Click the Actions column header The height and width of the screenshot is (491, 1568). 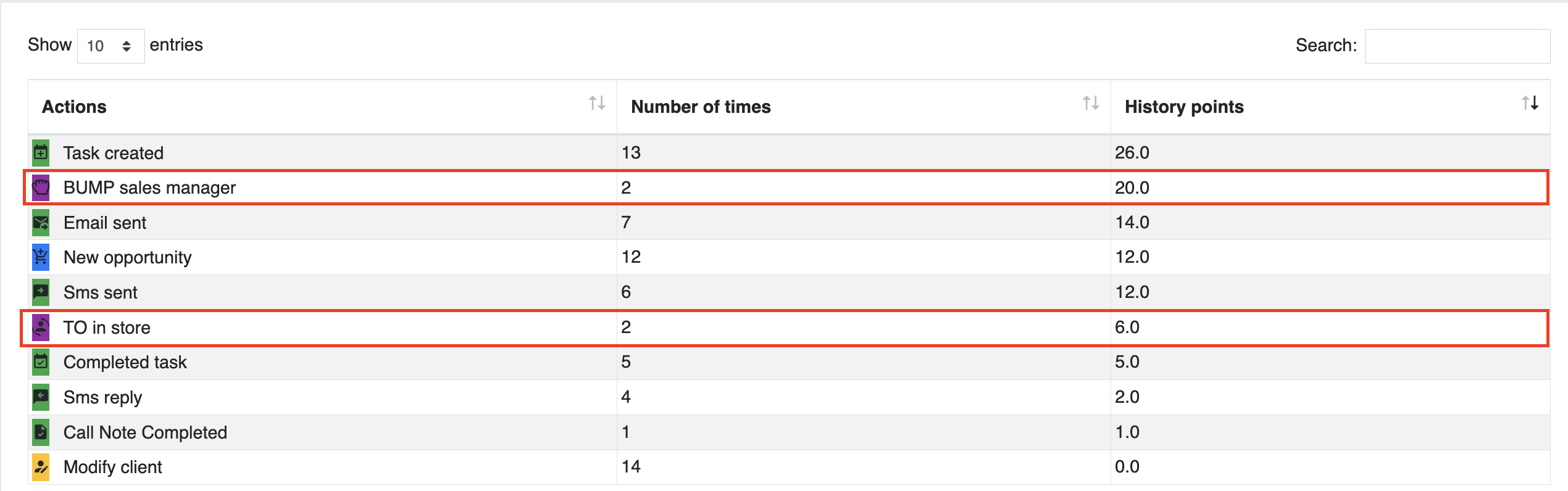[x=74, y=107]
